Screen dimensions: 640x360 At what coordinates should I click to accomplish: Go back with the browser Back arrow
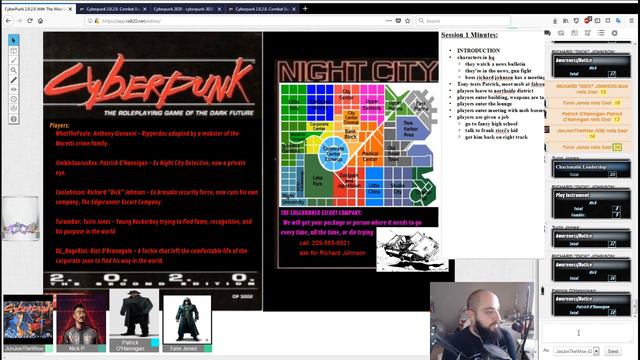point(9,21)
